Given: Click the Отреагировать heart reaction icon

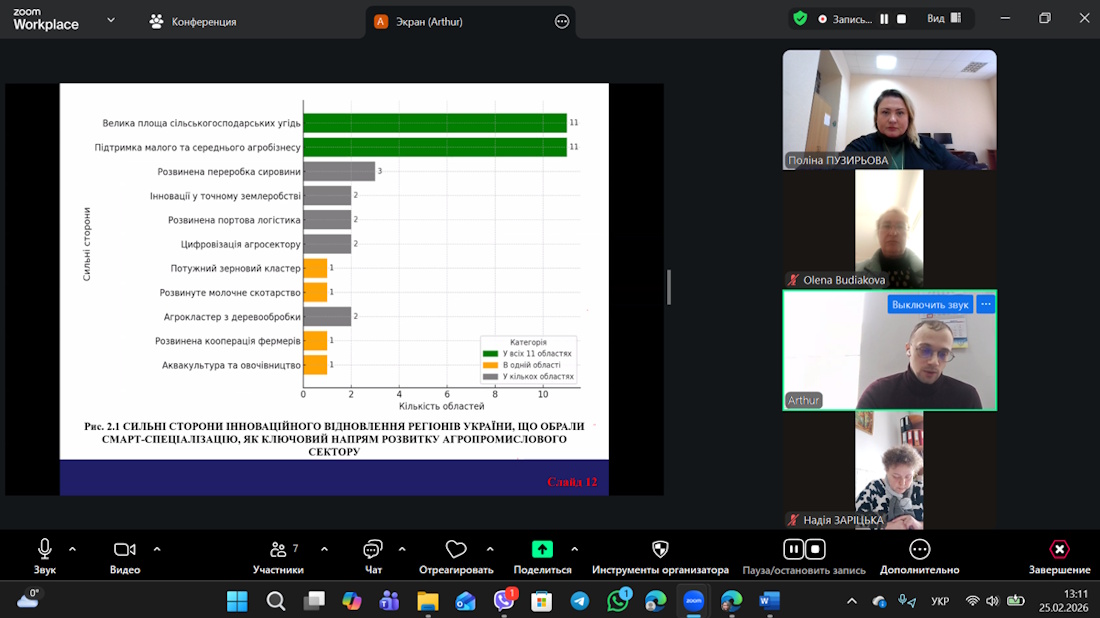Looking at the screenshot, I should point(456,549).
